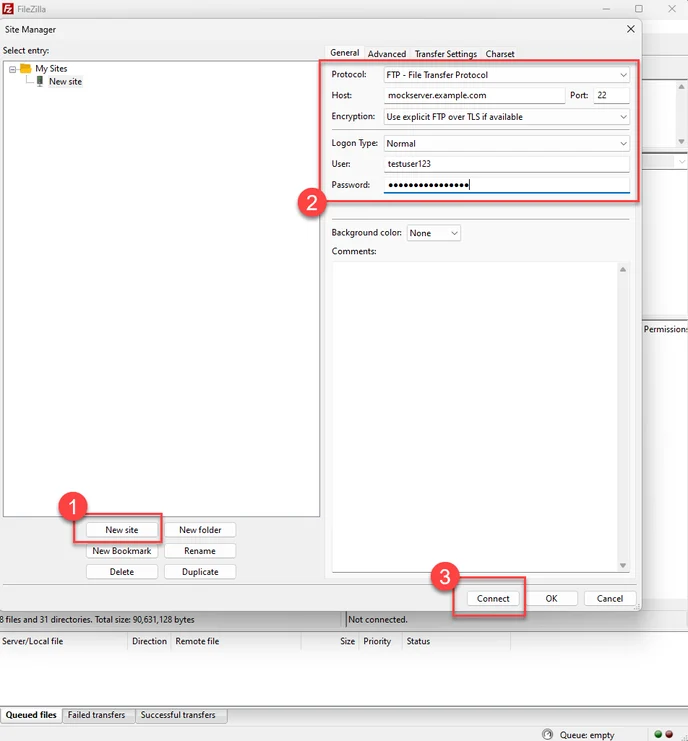Open the Transfer Settings tab
Viewport: 688px width, 741px height.
pyautogui.click(x=446, y=54)
